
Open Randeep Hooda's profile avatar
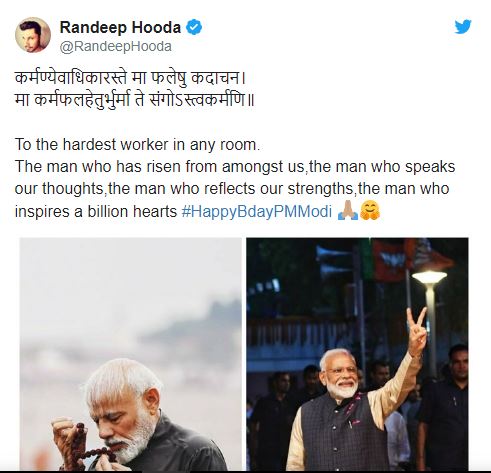point(33,35)
